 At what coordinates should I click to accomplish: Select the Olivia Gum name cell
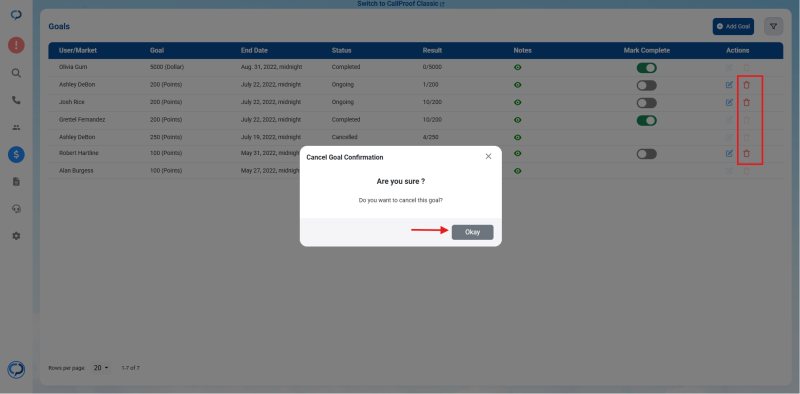click(73, 67)
